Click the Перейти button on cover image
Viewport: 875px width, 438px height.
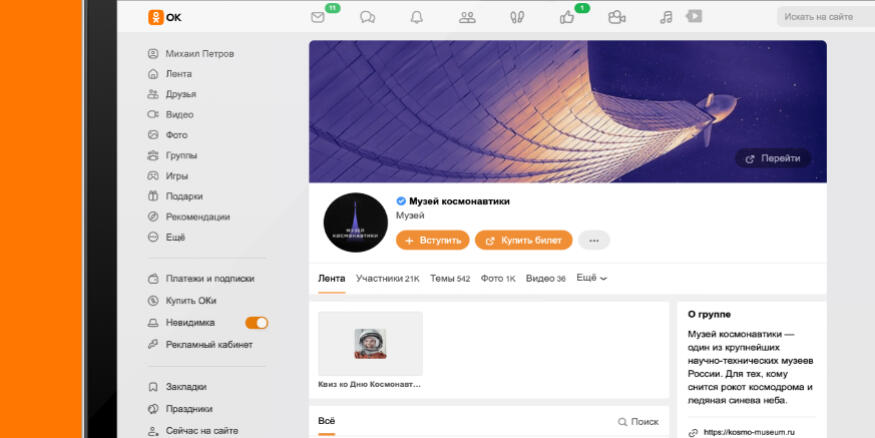773,158
